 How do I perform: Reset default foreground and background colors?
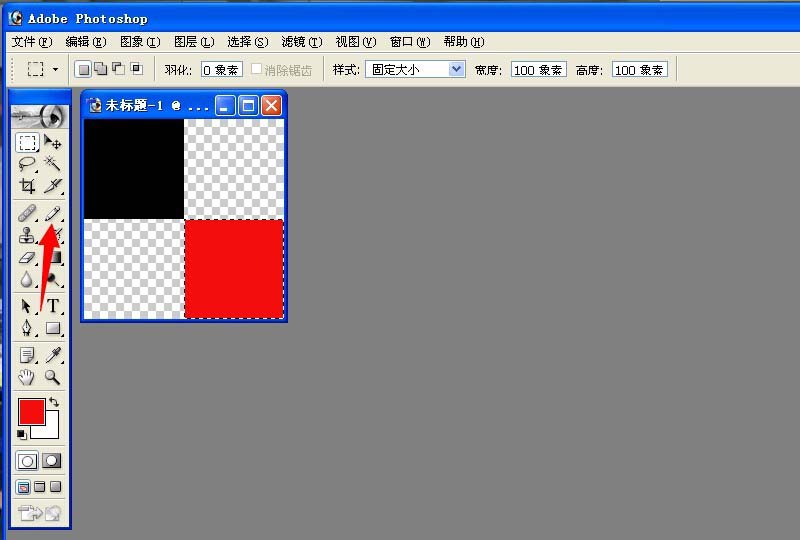[21, 435]
